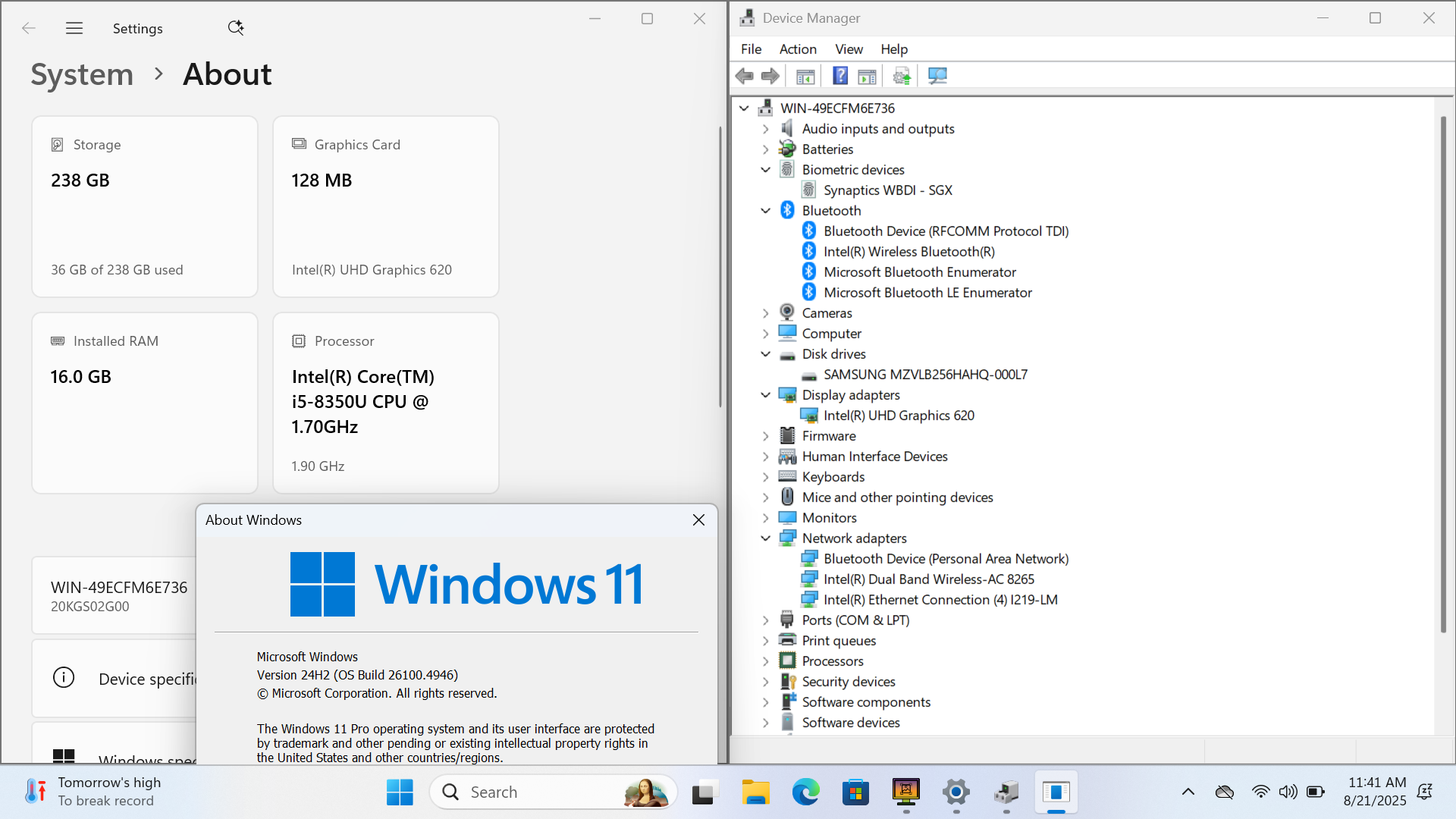Screen dimensions: 1456x819
Task: Click the Forward arrow in Device Manager toolbar
Action: 770,76
